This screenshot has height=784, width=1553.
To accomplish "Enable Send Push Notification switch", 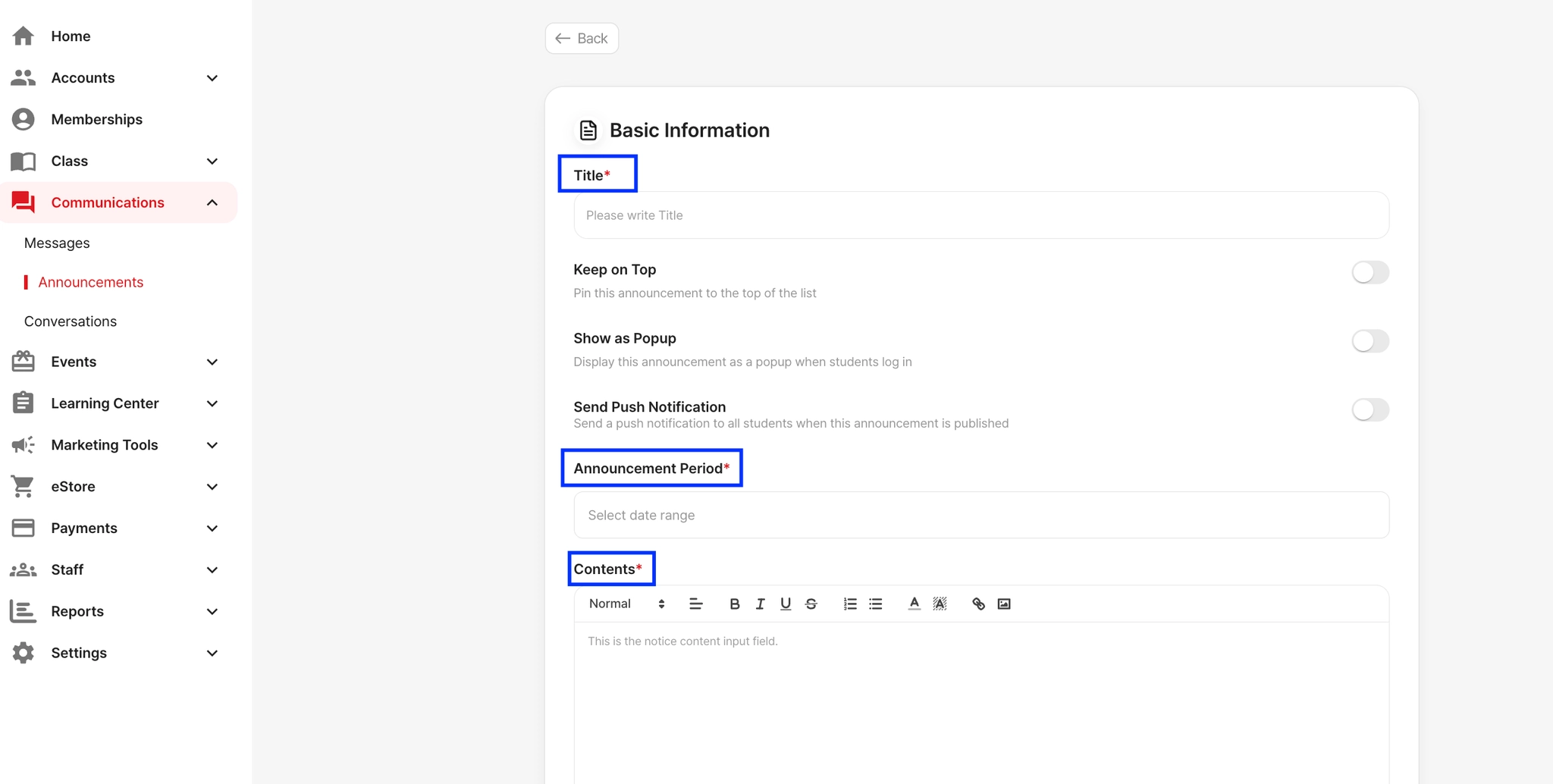I will pyautogui.click(x=1369, y=410).
